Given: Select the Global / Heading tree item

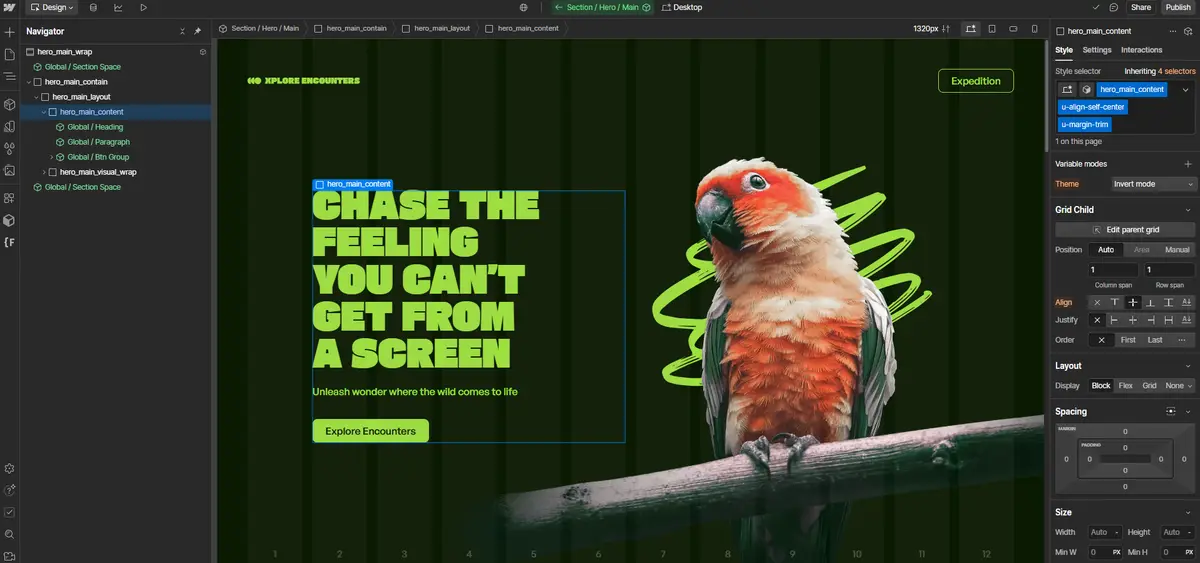Looking at the screenshot, I should (x=95, y=127).
